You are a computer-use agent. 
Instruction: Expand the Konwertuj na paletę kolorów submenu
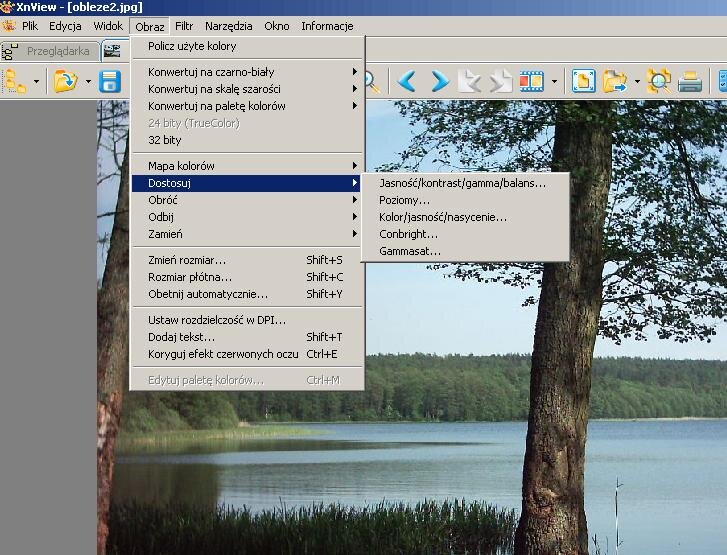248,106
